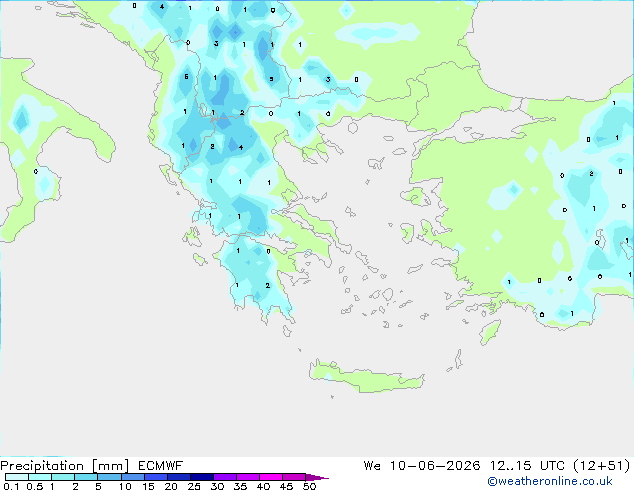Select the 10–15 mm legend color swatch
This screenshot has width=634, height=490.
[x=132, y=477]
